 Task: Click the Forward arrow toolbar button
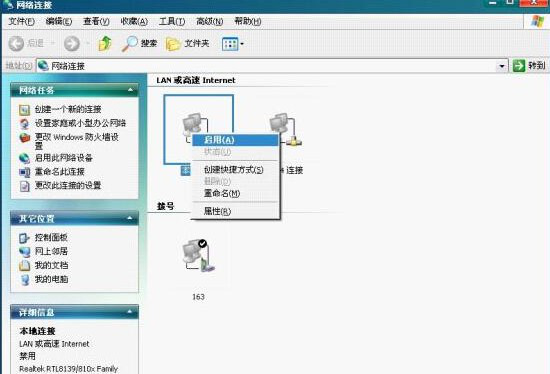(72, 44)
